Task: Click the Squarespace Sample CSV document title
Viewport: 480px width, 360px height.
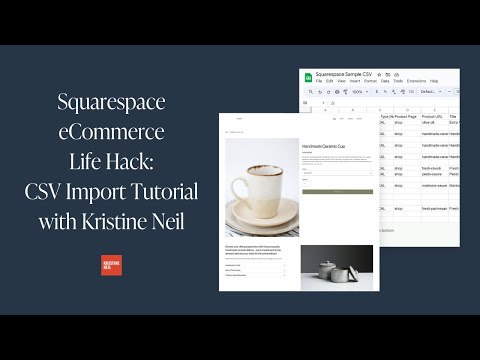Action: (x=344, y=74)
